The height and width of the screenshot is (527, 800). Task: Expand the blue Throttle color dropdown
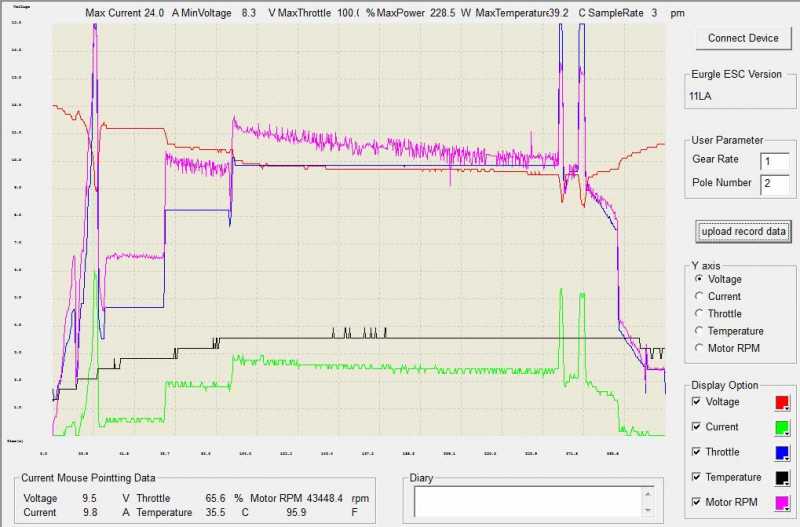point(782,453)
